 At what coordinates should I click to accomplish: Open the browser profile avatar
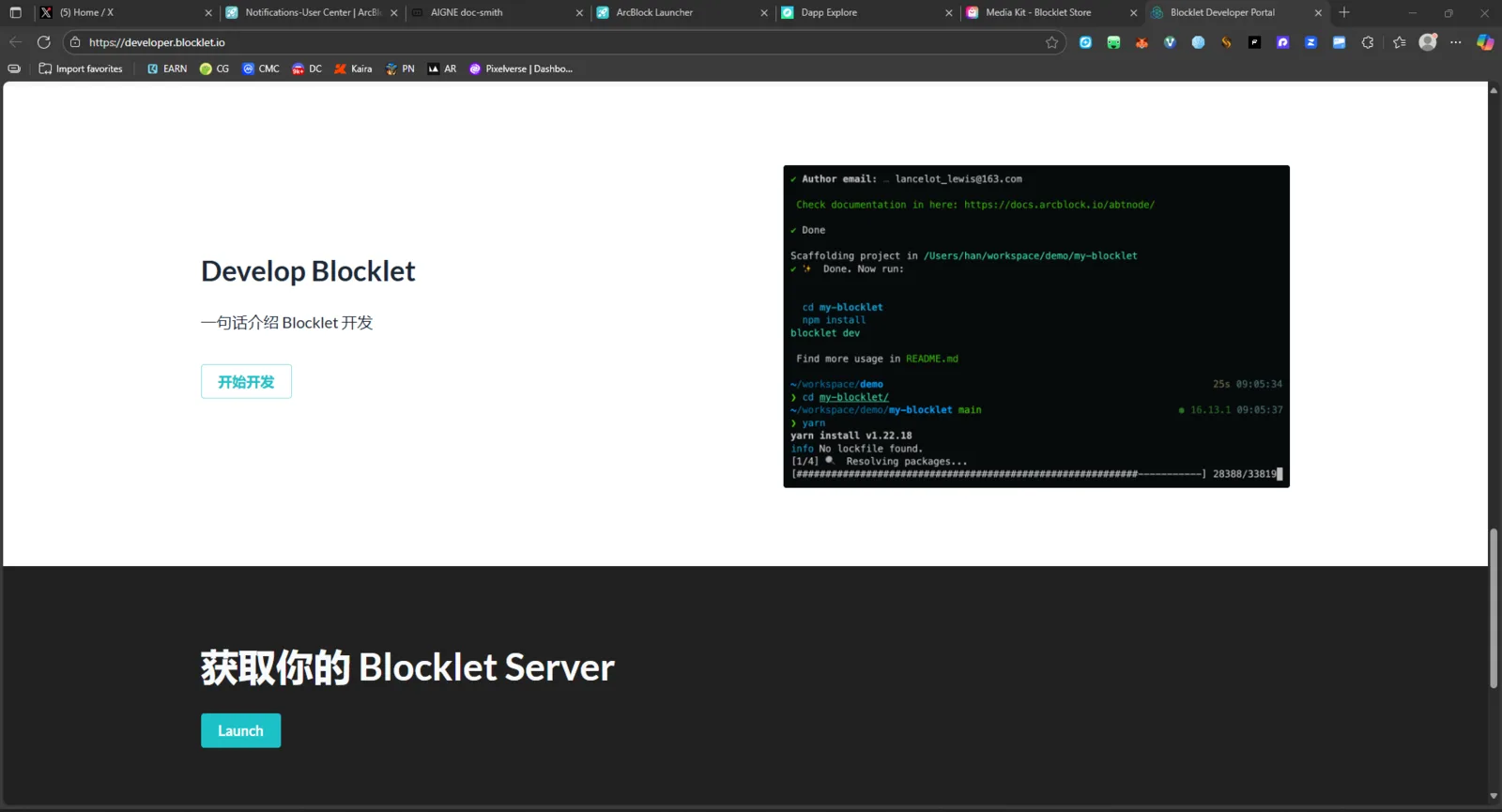click(x=1428, y=42)
